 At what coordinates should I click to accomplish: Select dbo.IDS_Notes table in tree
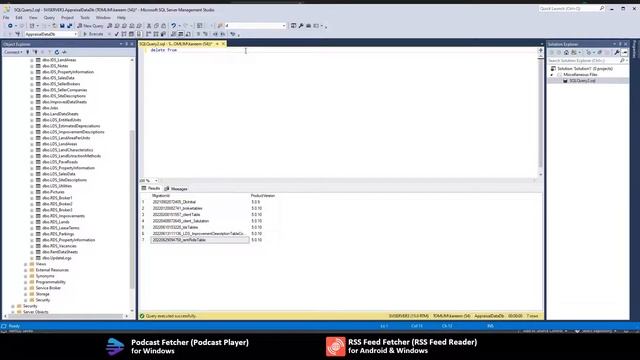[55, 66]
